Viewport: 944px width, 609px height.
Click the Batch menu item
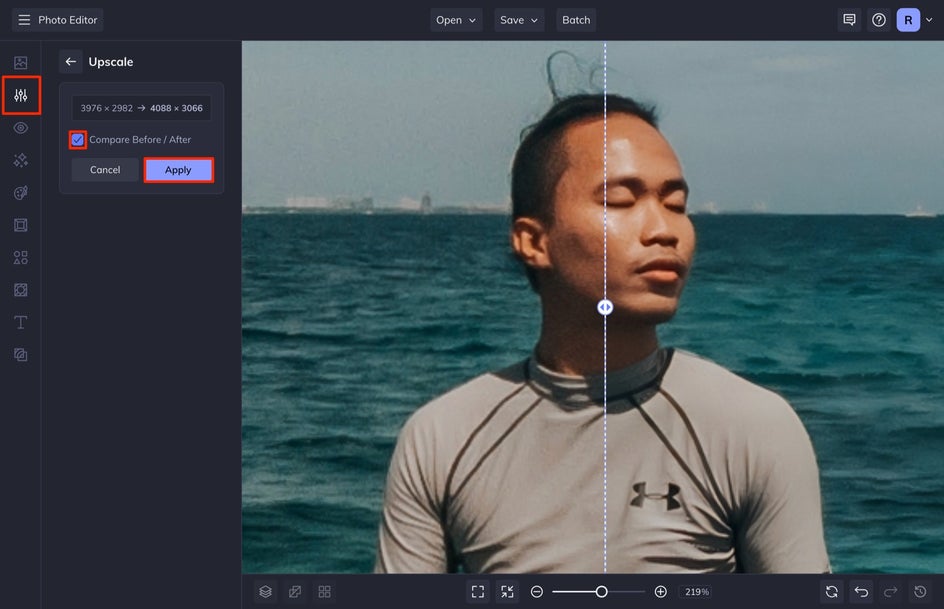576,20
